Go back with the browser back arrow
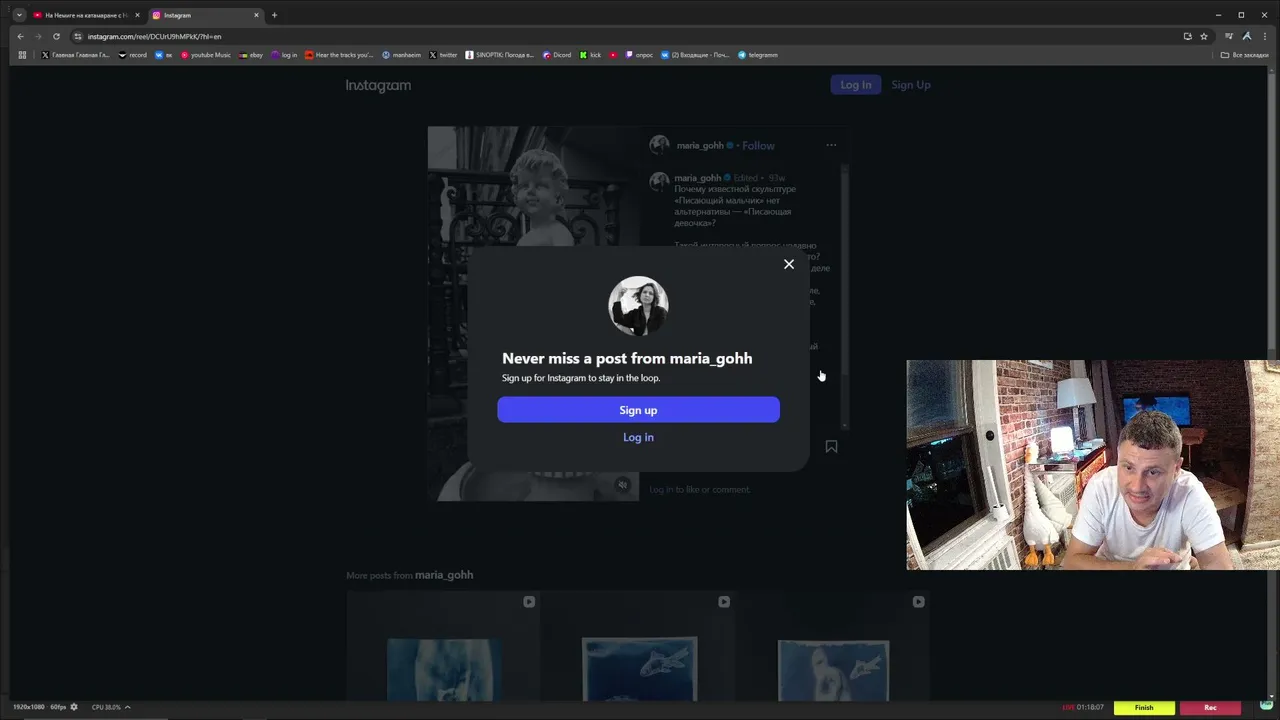The image size is (1280, 720). [20, 36]
